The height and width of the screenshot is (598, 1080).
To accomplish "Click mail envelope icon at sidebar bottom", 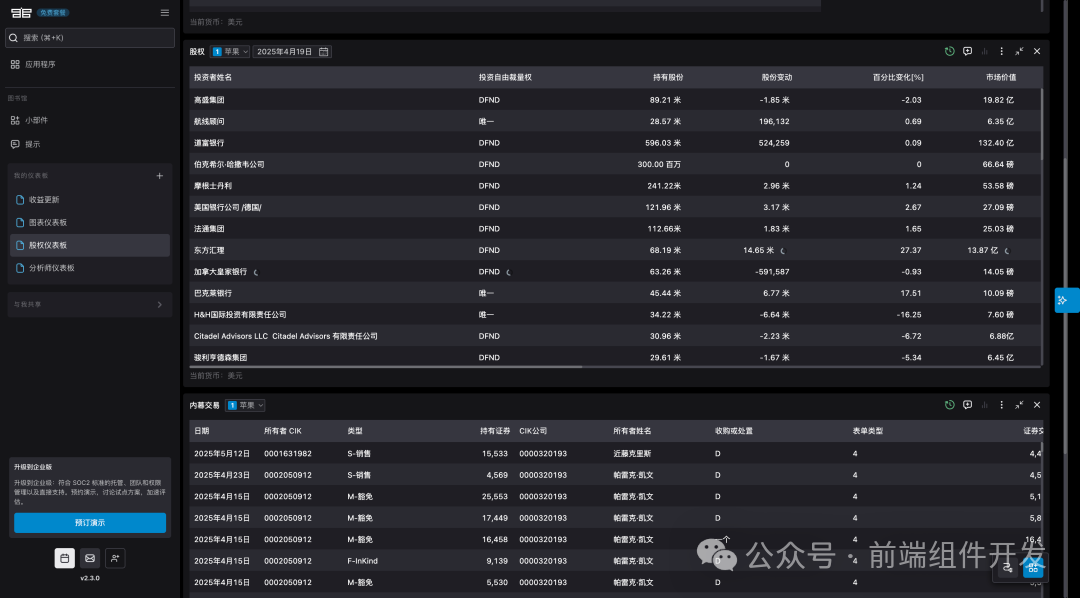I will 90,558.
